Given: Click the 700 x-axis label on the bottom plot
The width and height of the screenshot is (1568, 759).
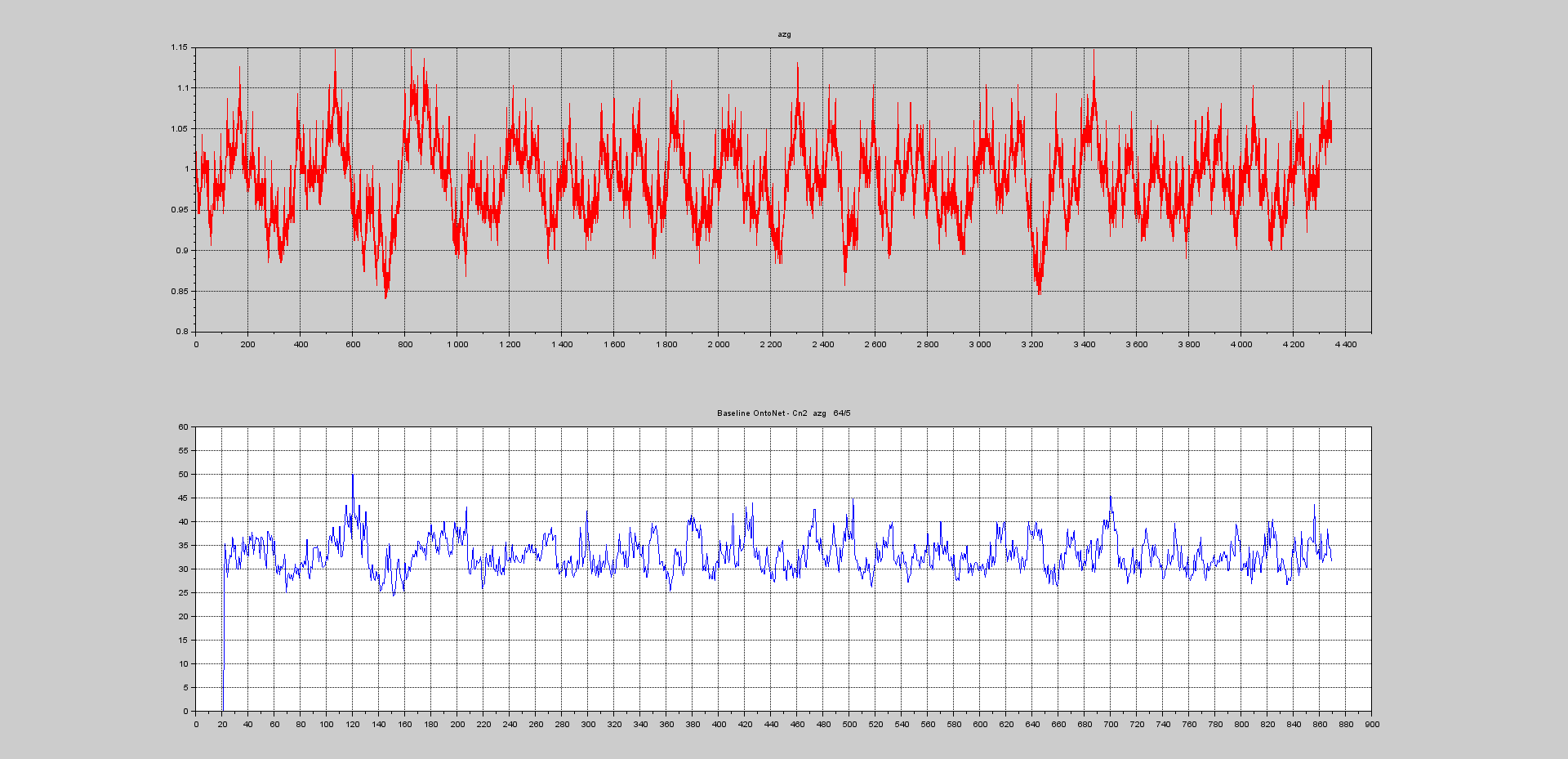Looking at the screenshot, I should pos(1111,725).
